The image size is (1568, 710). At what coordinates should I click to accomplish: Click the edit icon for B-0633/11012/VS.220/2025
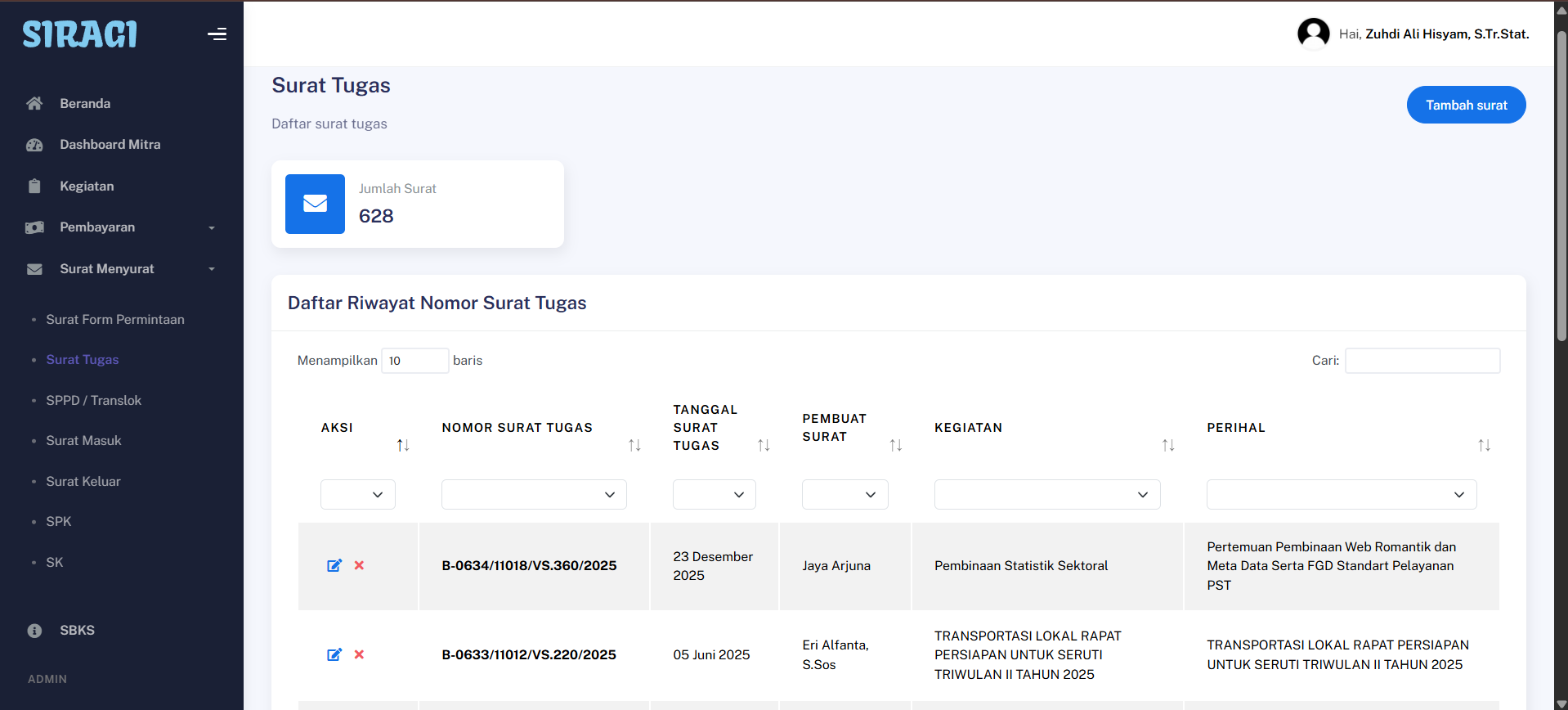coord(334,654)
